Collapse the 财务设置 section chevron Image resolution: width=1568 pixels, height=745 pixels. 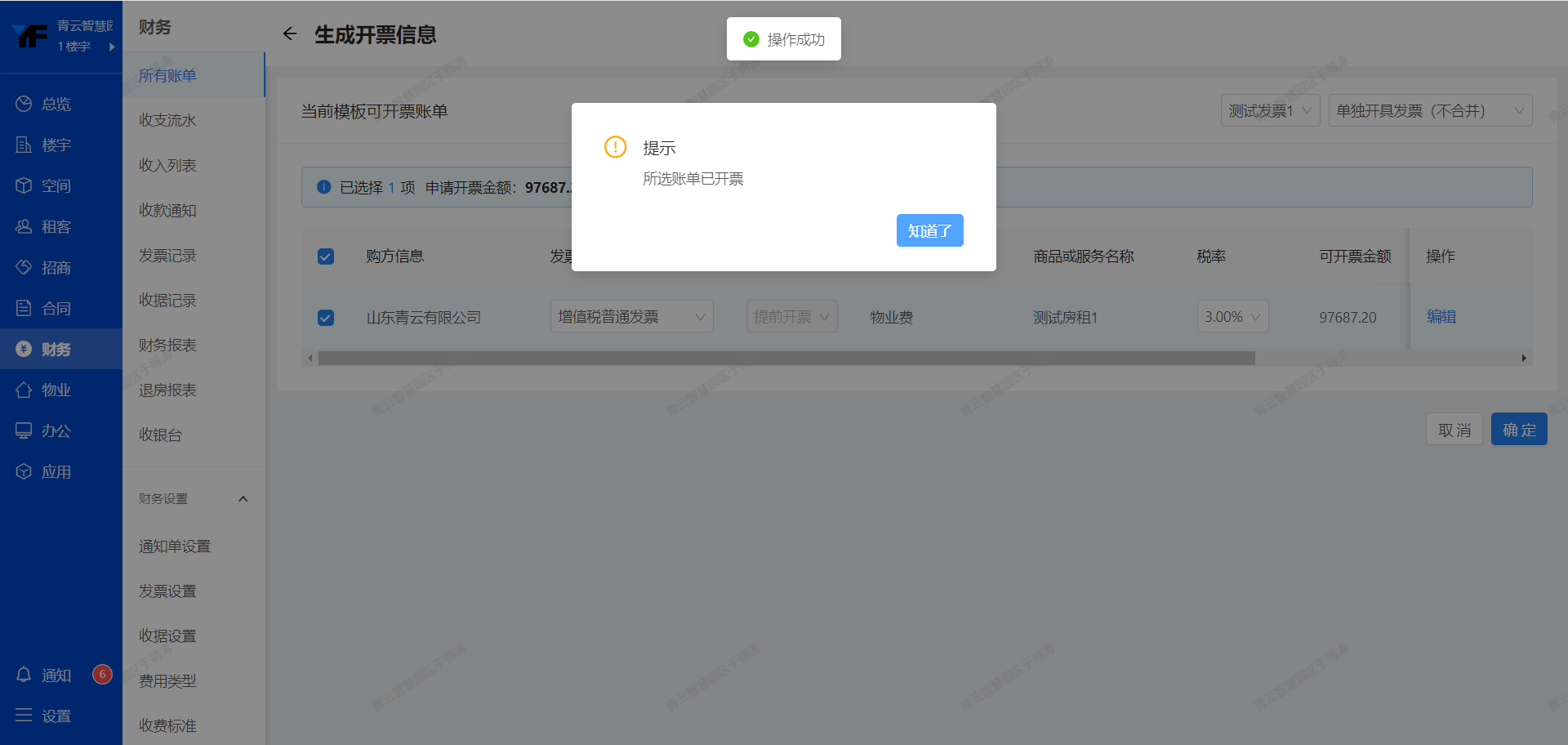point(243,499)
